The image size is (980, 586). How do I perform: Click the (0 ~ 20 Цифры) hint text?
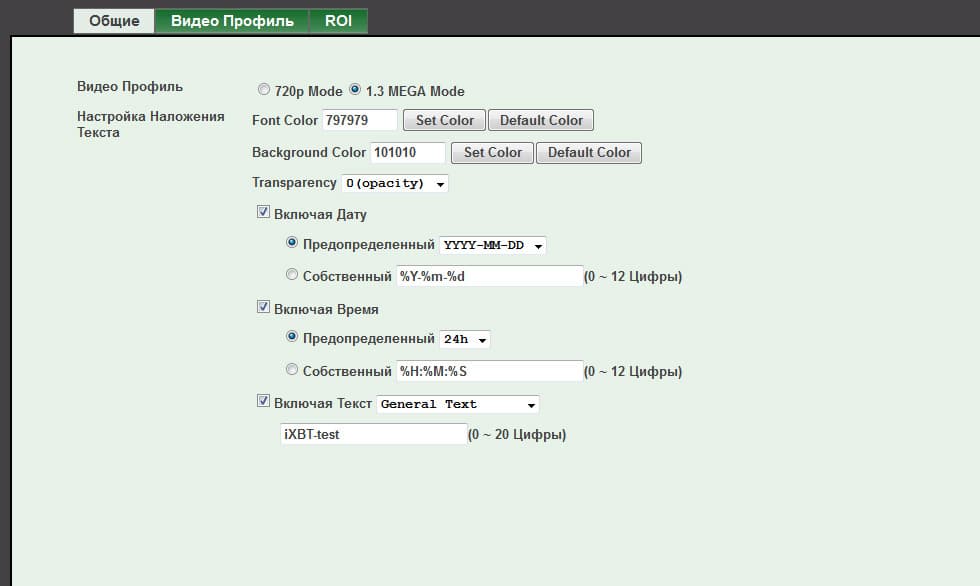[517, 434]
